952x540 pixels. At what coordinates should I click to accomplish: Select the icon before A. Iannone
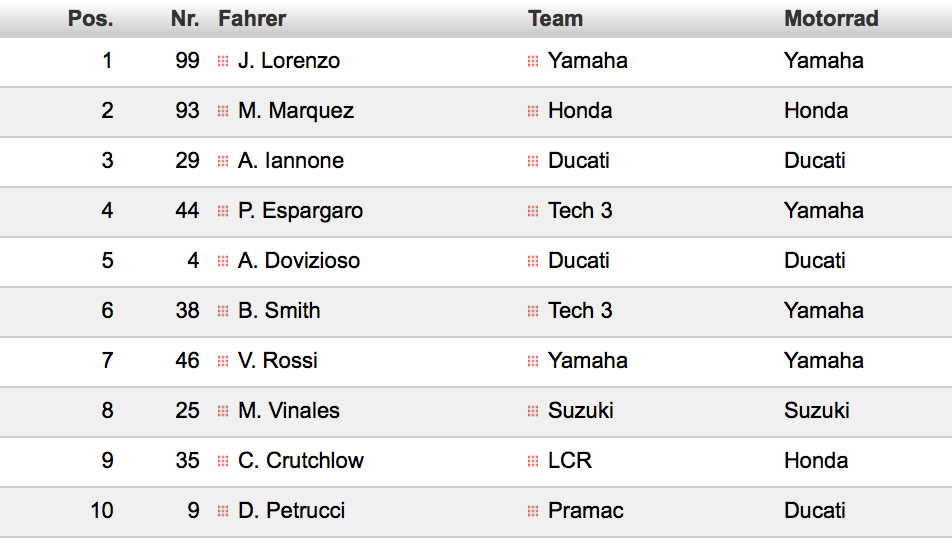click(x=223, y=161)
